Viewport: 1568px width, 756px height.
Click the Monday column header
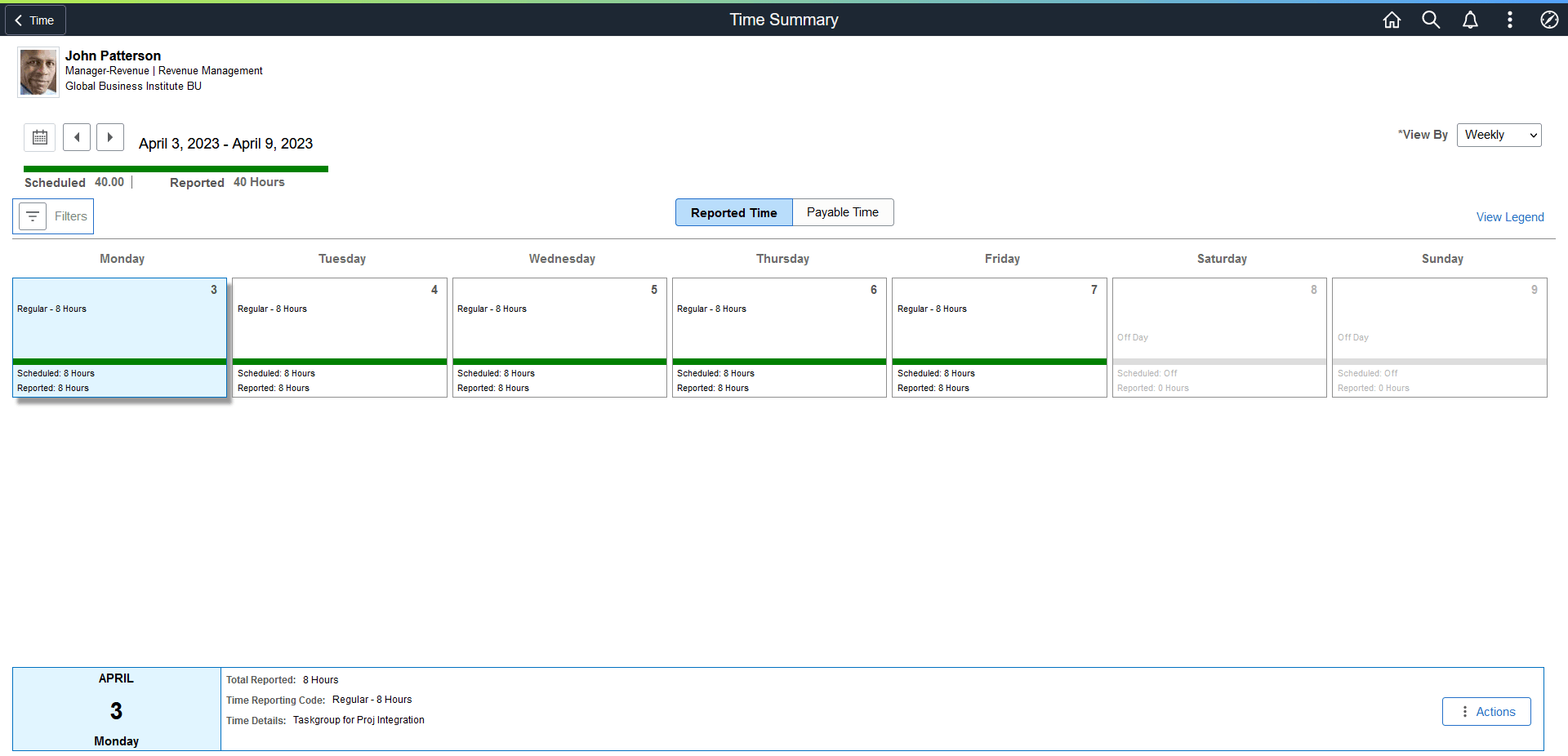(122, 259)
